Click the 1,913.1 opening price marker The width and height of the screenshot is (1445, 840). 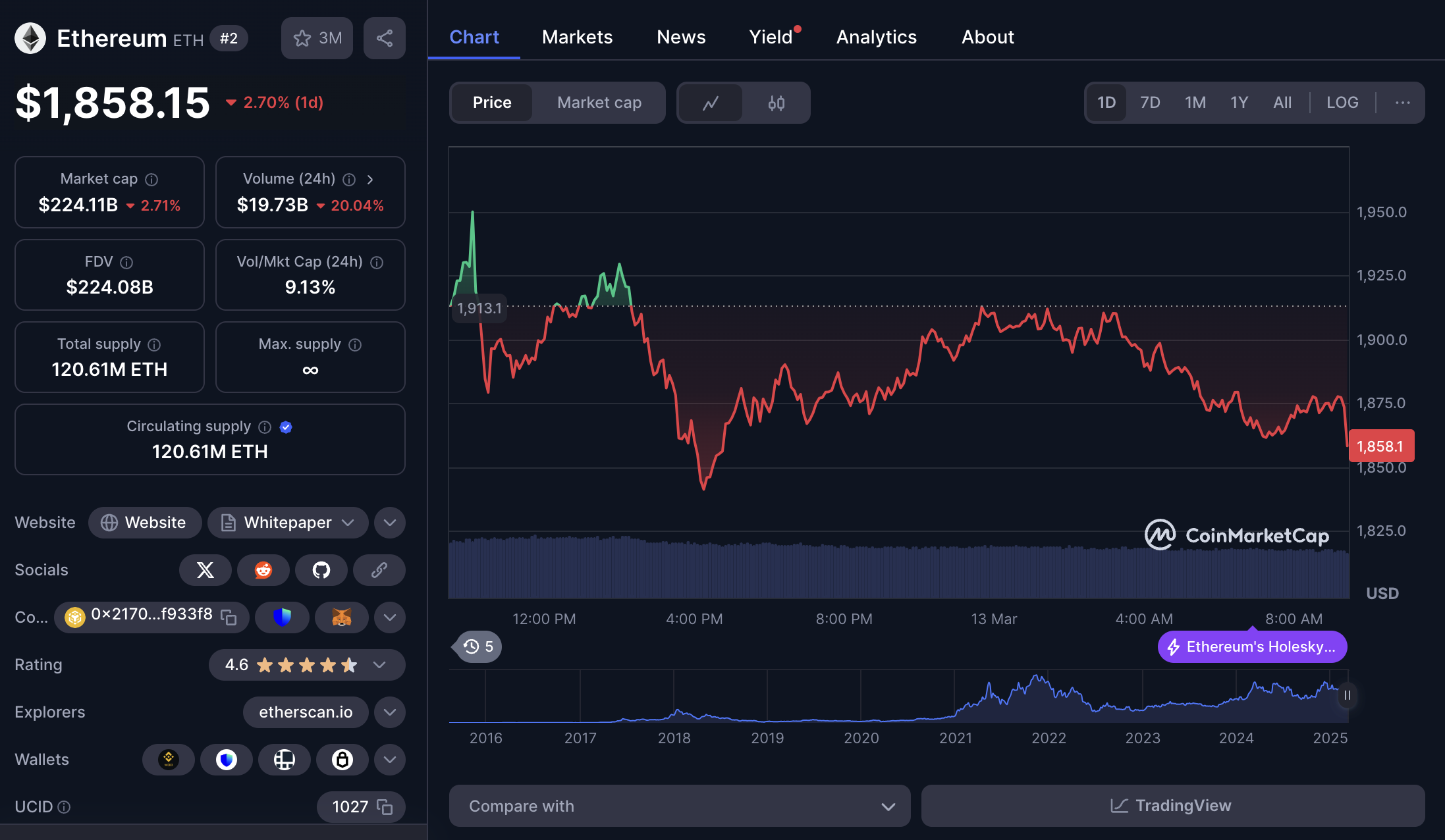tap(479, 308)
